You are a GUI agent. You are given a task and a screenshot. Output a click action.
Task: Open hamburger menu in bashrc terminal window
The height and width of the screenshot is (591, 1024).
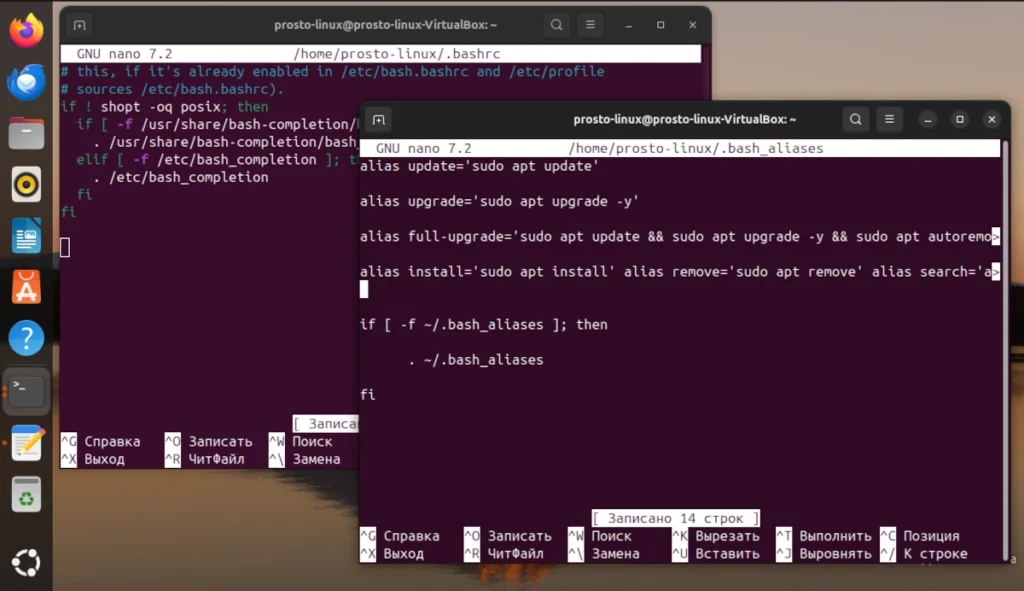pos(590,25)
